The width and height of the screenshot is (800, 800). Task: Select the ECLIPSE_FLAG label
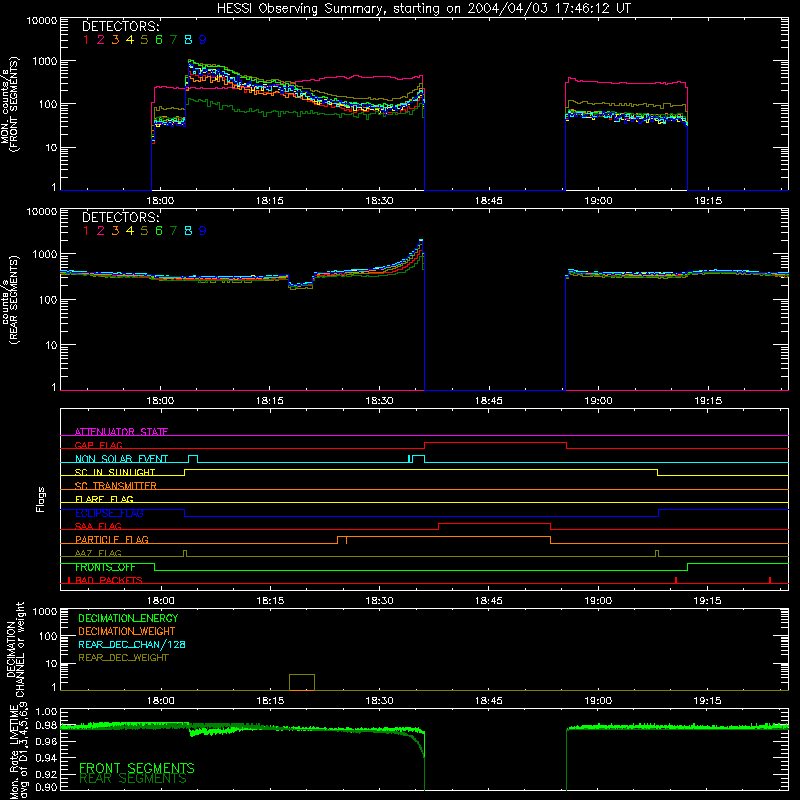[x=109, y=513]
